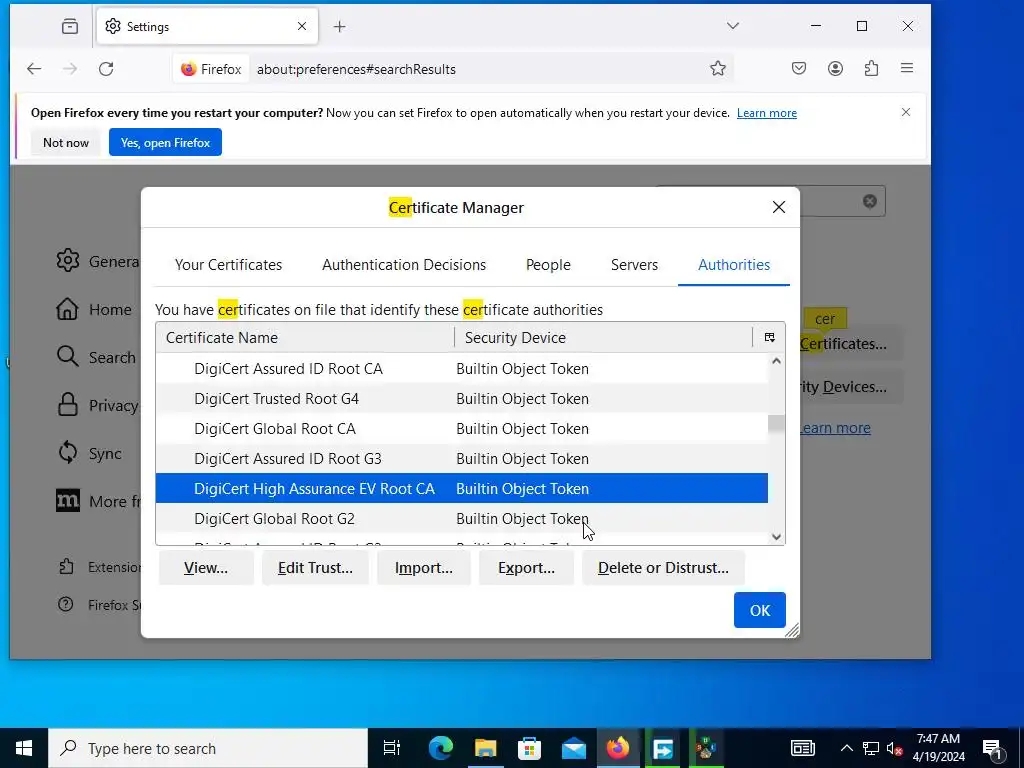Select DigiCert Assured ID Root CA row
Screen dimensions: 1024x768
(462, 368)
